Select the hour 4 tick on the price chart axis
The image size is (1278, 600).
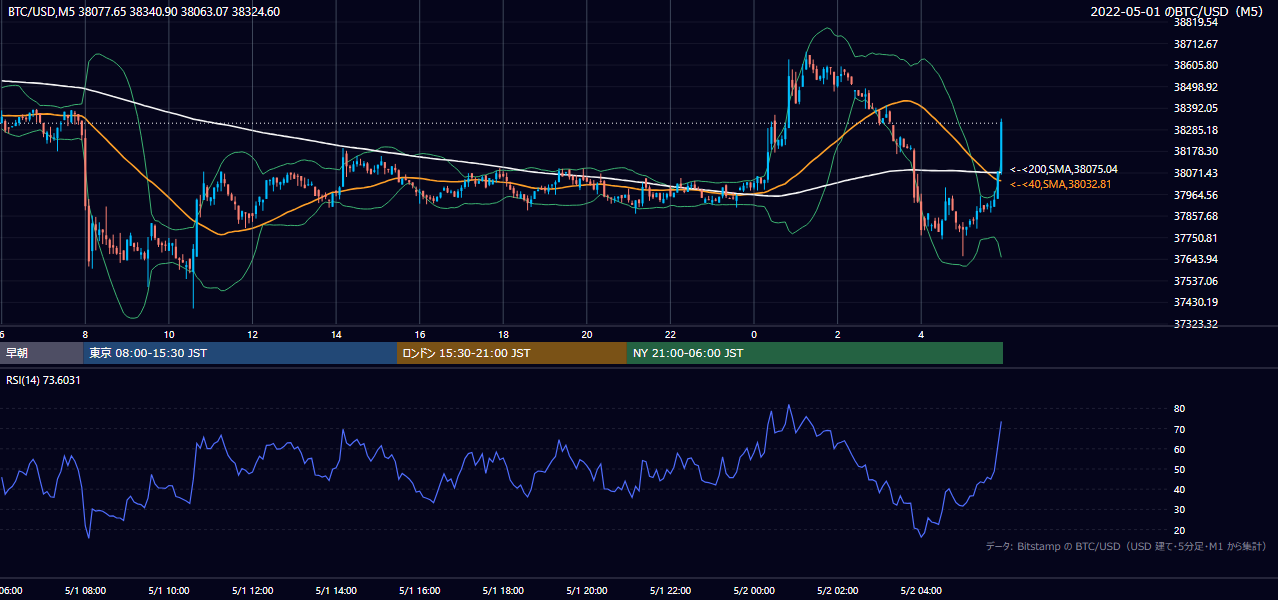921,334
